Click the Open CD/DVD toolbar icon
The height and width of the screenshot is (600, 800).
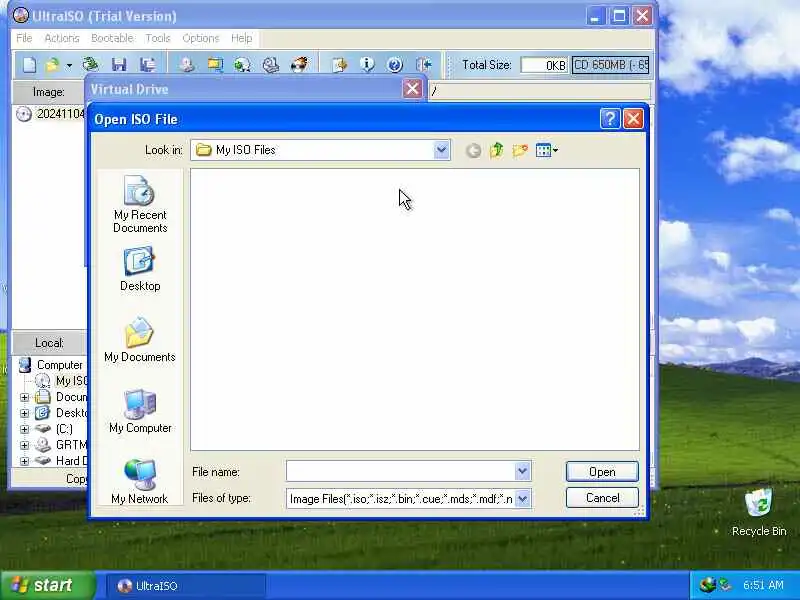click(90, 65)
